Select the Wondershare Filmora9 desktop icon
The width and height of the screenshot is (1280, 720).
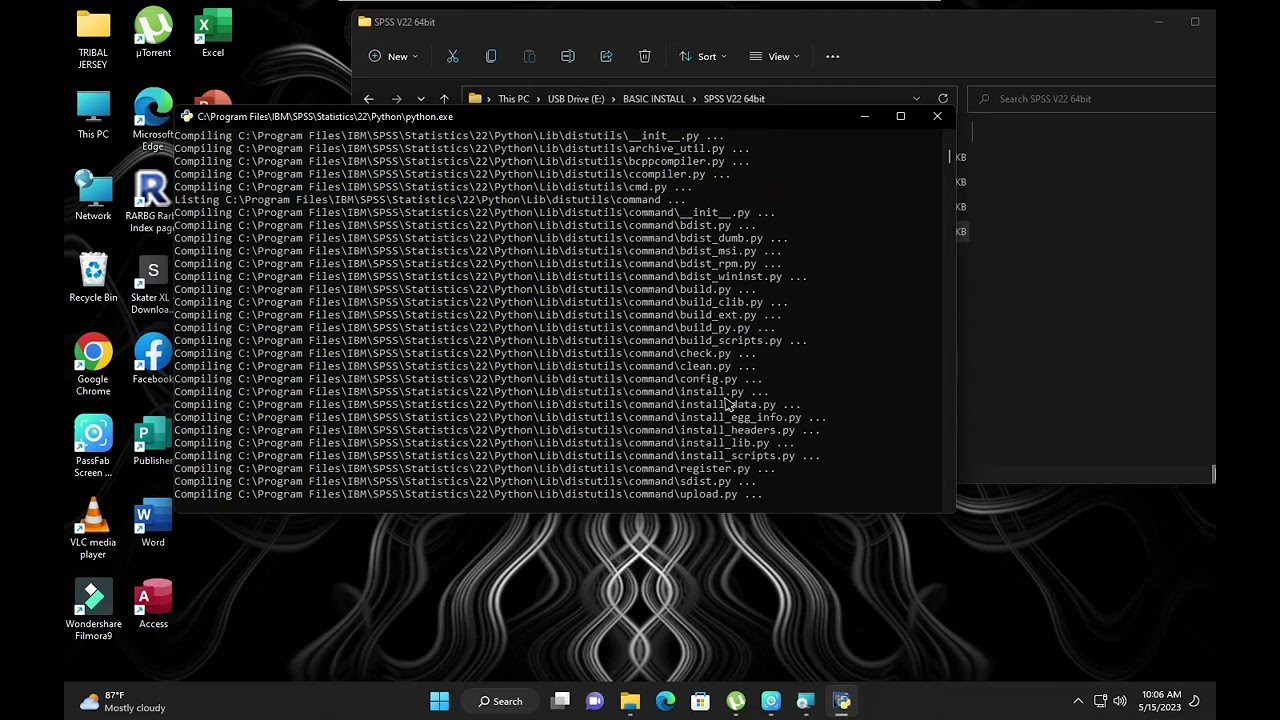click(x=93, y=610)
